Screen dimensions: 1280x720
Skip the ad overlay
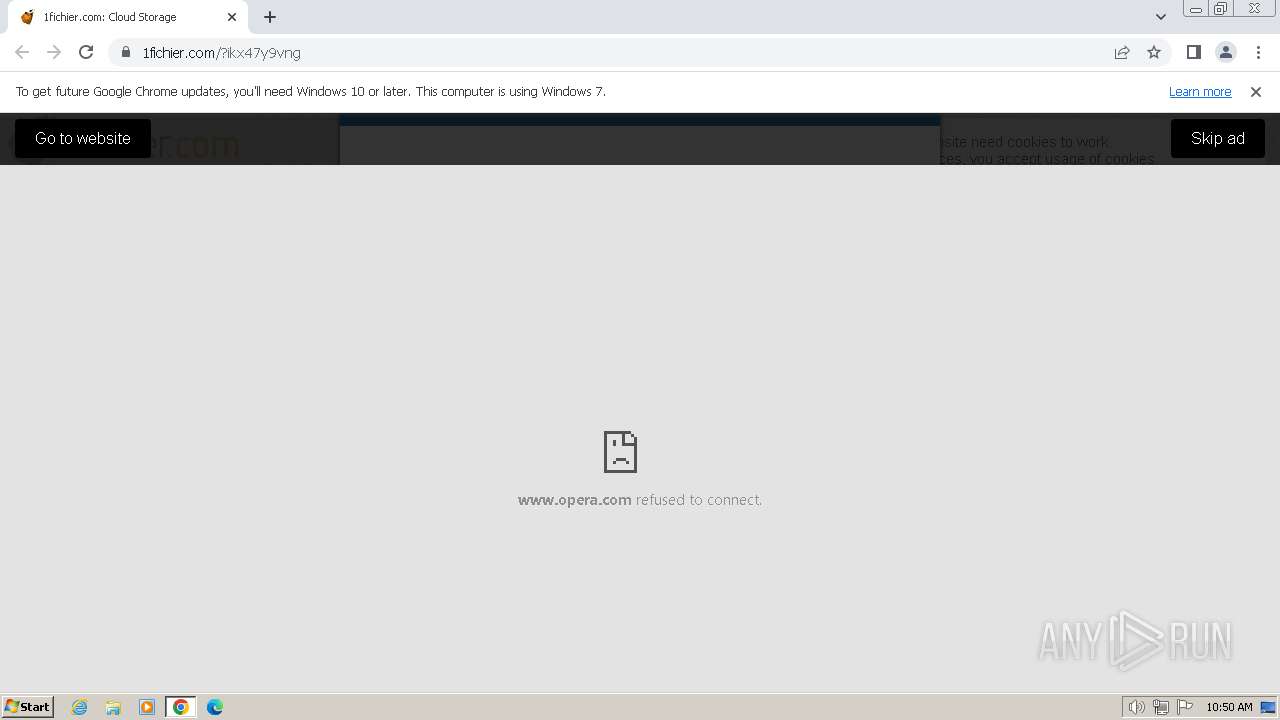[x=1217, y=138]
